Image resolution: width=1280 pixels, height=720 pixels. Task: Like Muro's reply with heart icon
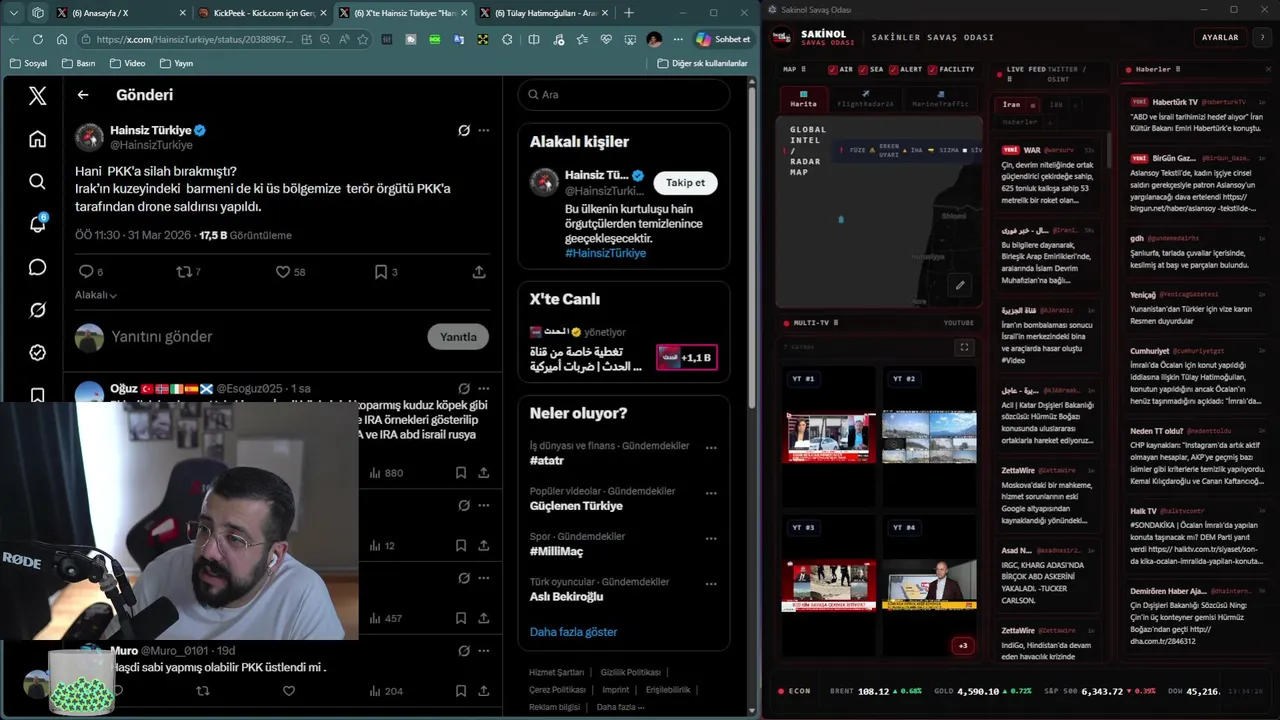coord(289,691)
